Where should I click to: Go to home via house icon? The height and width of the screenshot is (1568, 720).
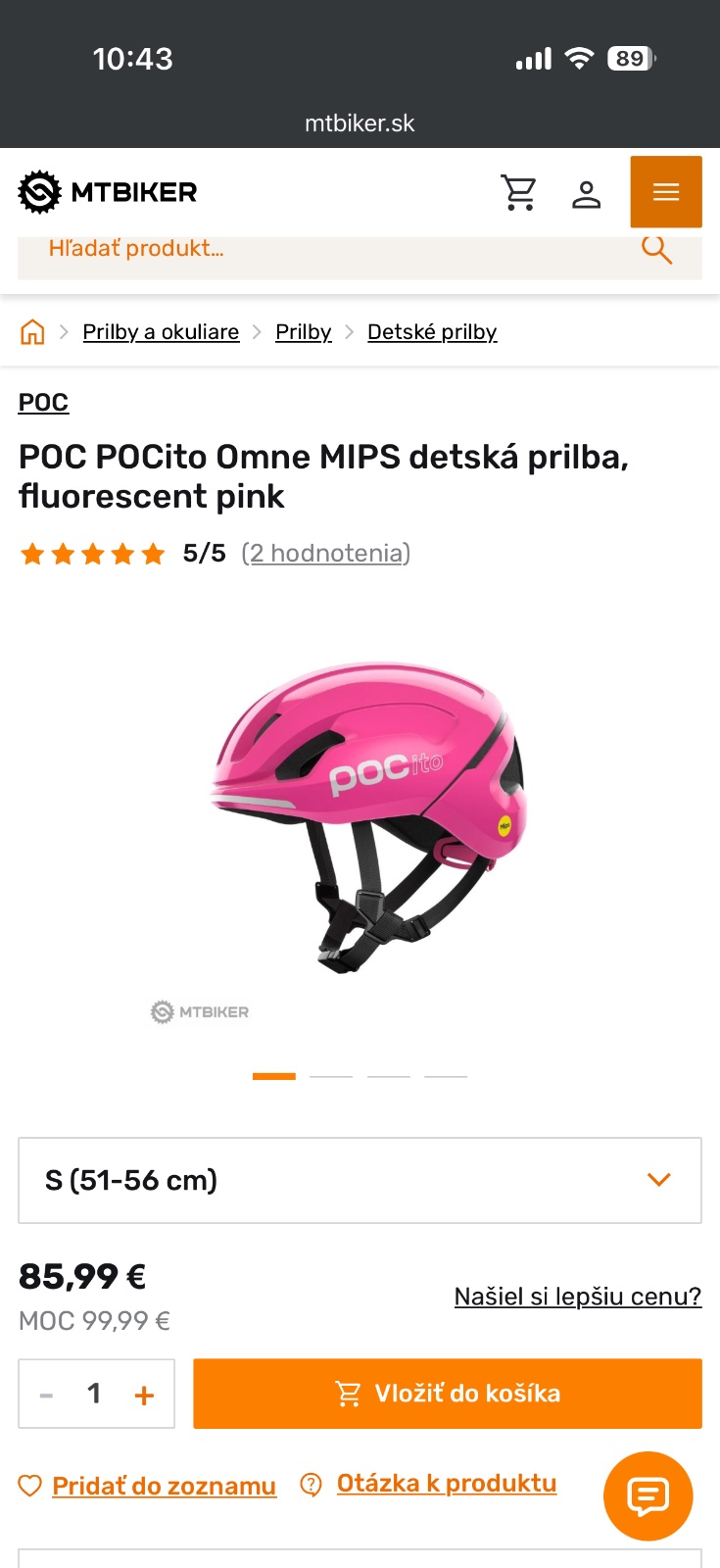coord(32,332)
